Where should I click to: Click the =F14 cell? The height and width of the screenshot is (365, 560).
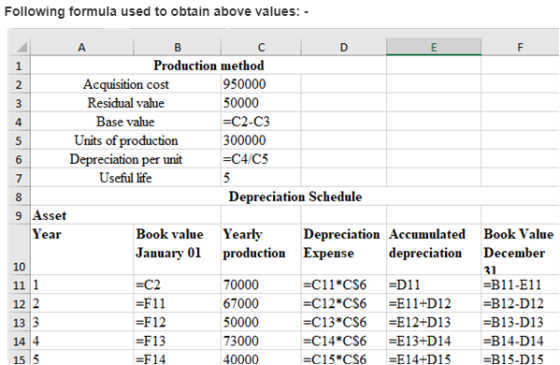177,358
